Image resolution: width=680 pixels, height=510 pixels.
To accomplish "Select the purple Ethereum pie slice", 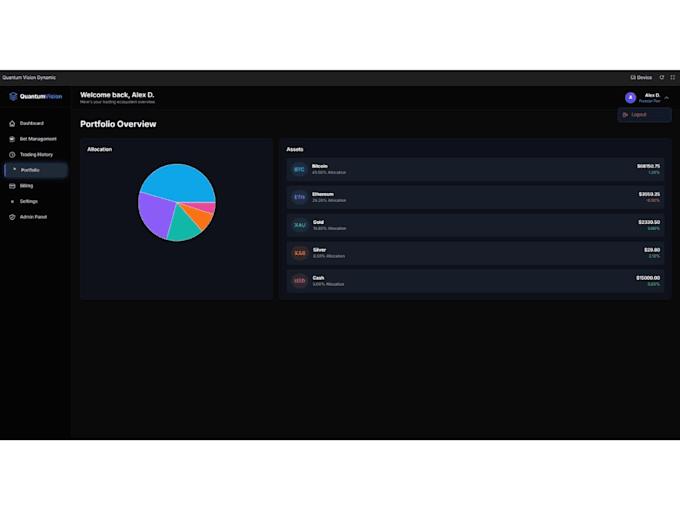I will click(x=155, y=215).
